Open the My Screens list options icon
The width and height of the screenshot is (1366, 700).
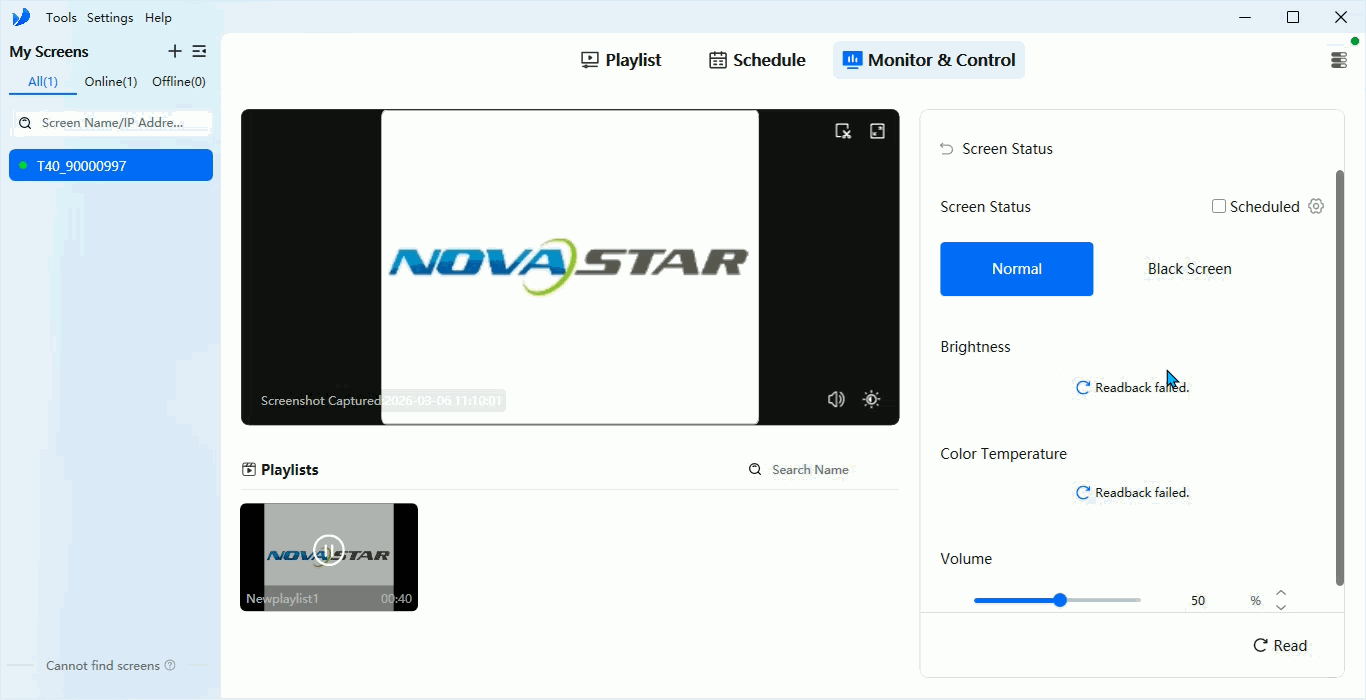tap(200, 51)
